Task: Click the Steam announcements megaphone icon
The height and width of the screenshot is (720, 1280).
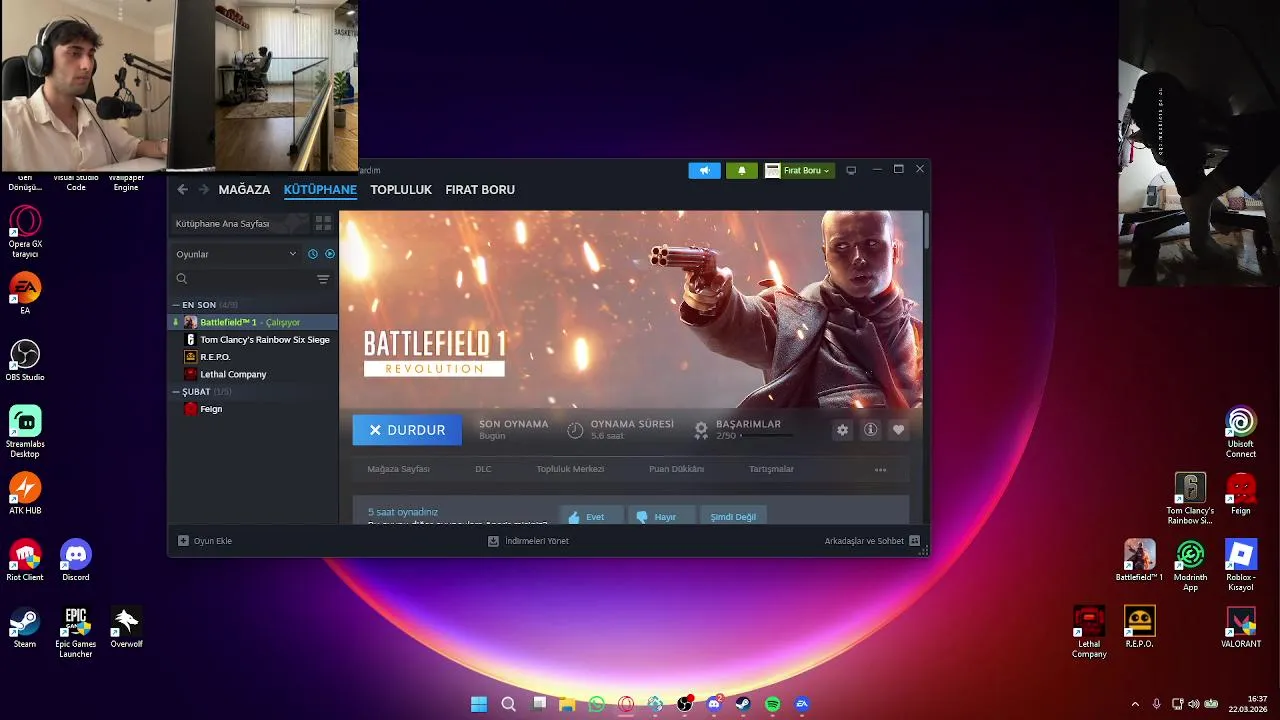Action: [704, 171]
